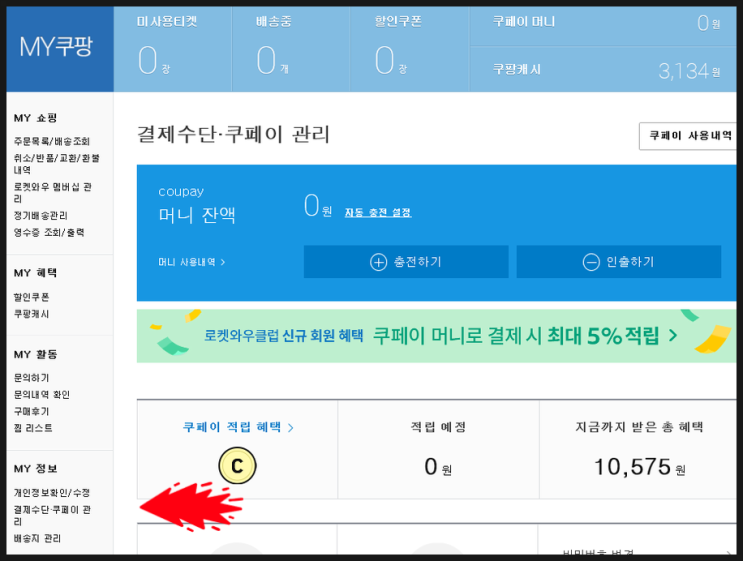Open 결제수단·쿠페이 관리 sidebar item
Image resolution: width=743 pixels, height=561 pixels.
tap(52, 515)
